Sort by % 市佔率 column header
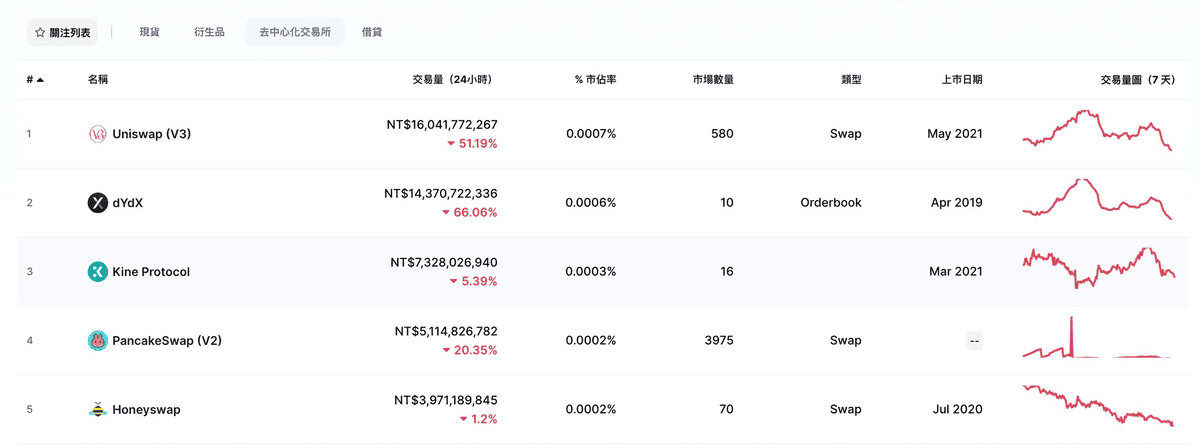Image resolution: width=1200 pixels, height=445 pixels. point(595,79)
